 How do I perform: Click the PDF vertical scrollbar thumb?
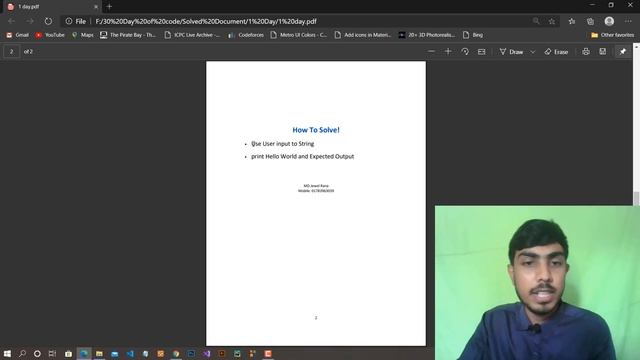pos(636,198)
